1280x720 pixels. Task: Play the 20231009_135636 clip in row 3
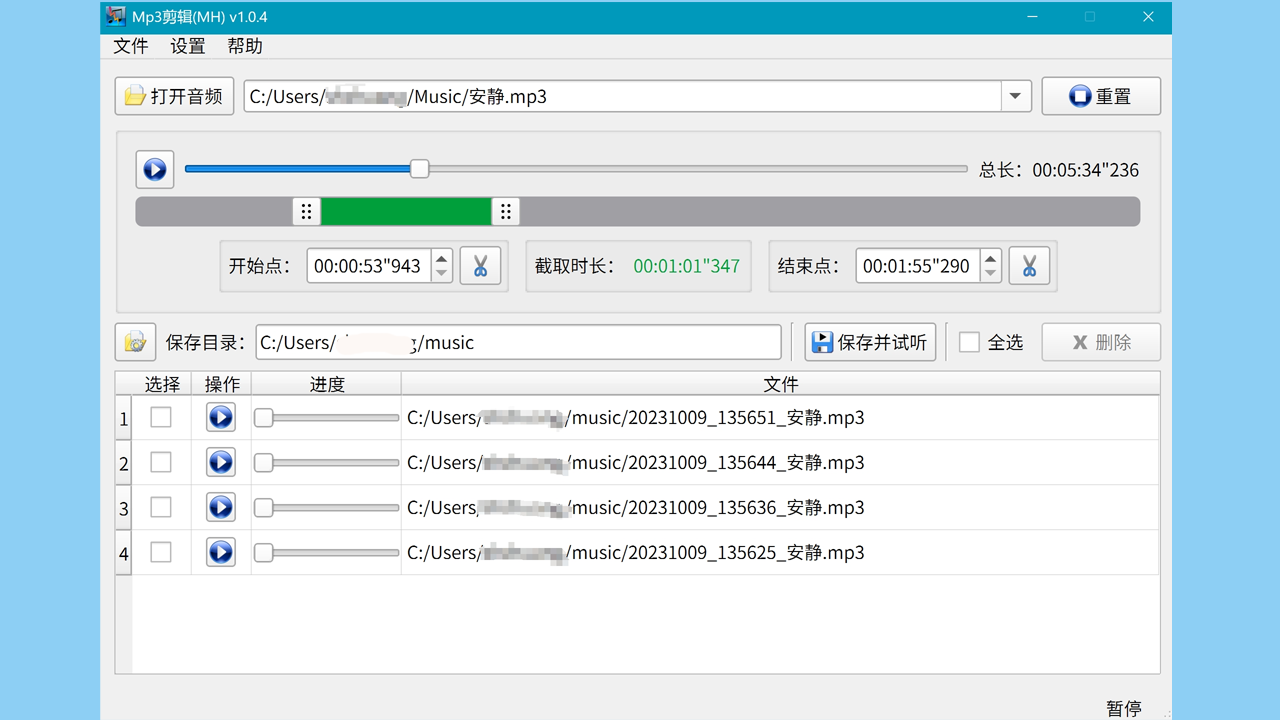[221, 507]
